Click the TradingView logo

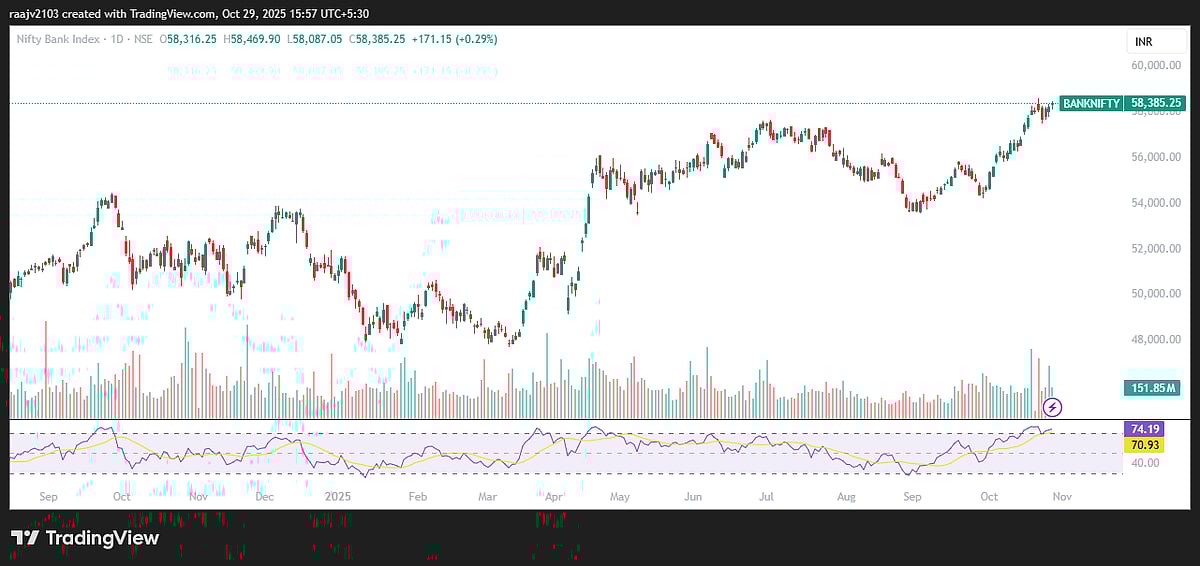point(85,538)
